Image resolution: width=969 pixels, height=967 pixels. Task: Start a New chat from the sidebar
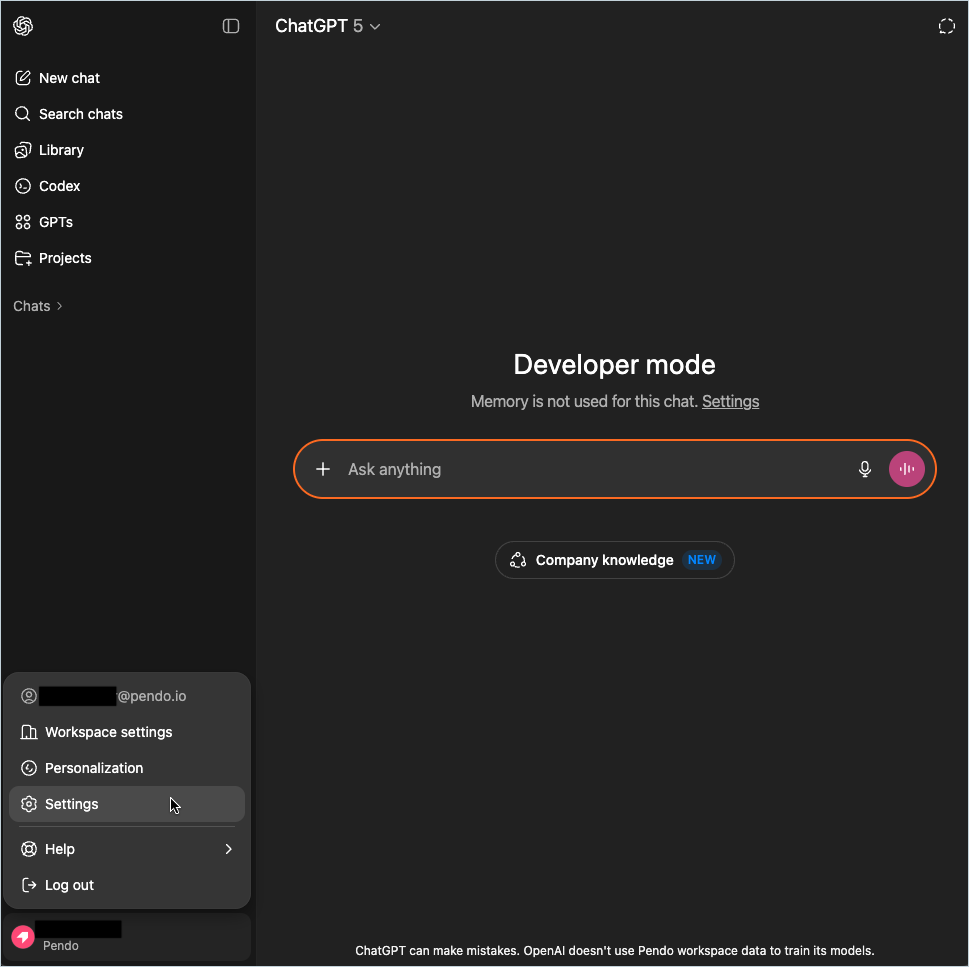69,78
